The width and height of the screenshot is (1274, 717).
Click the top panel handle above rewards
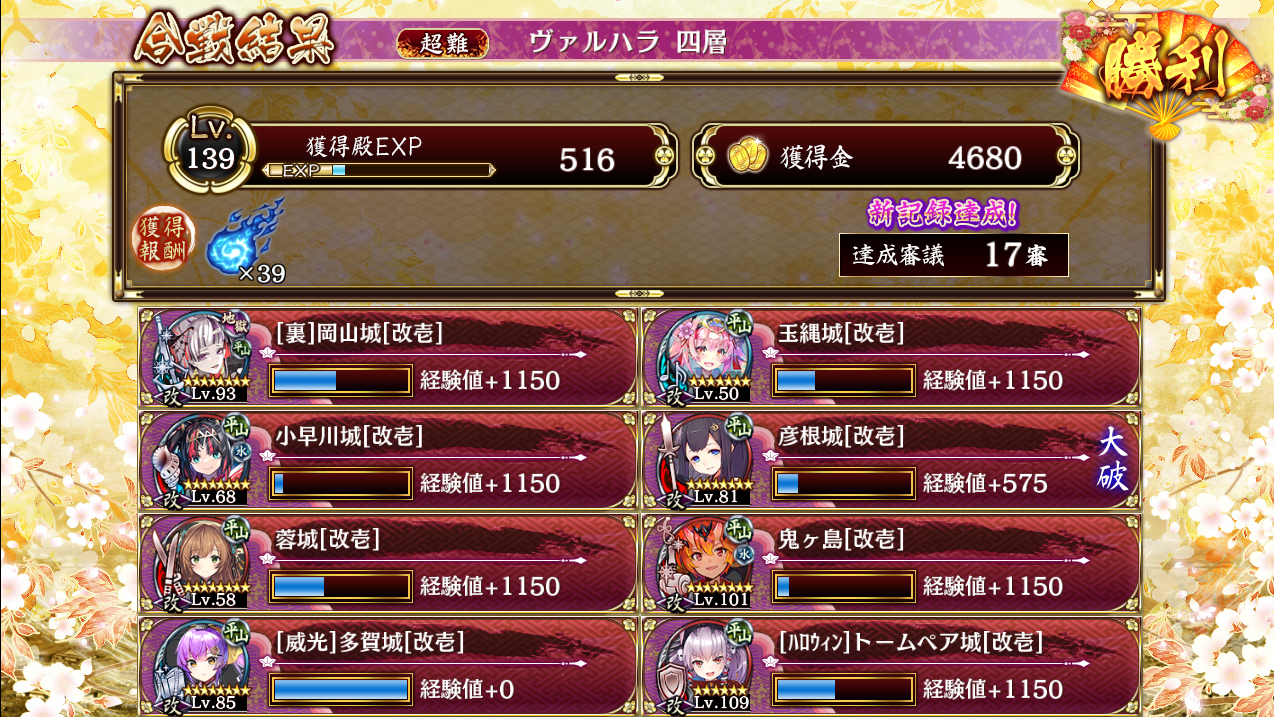click(x=638, y=77)
